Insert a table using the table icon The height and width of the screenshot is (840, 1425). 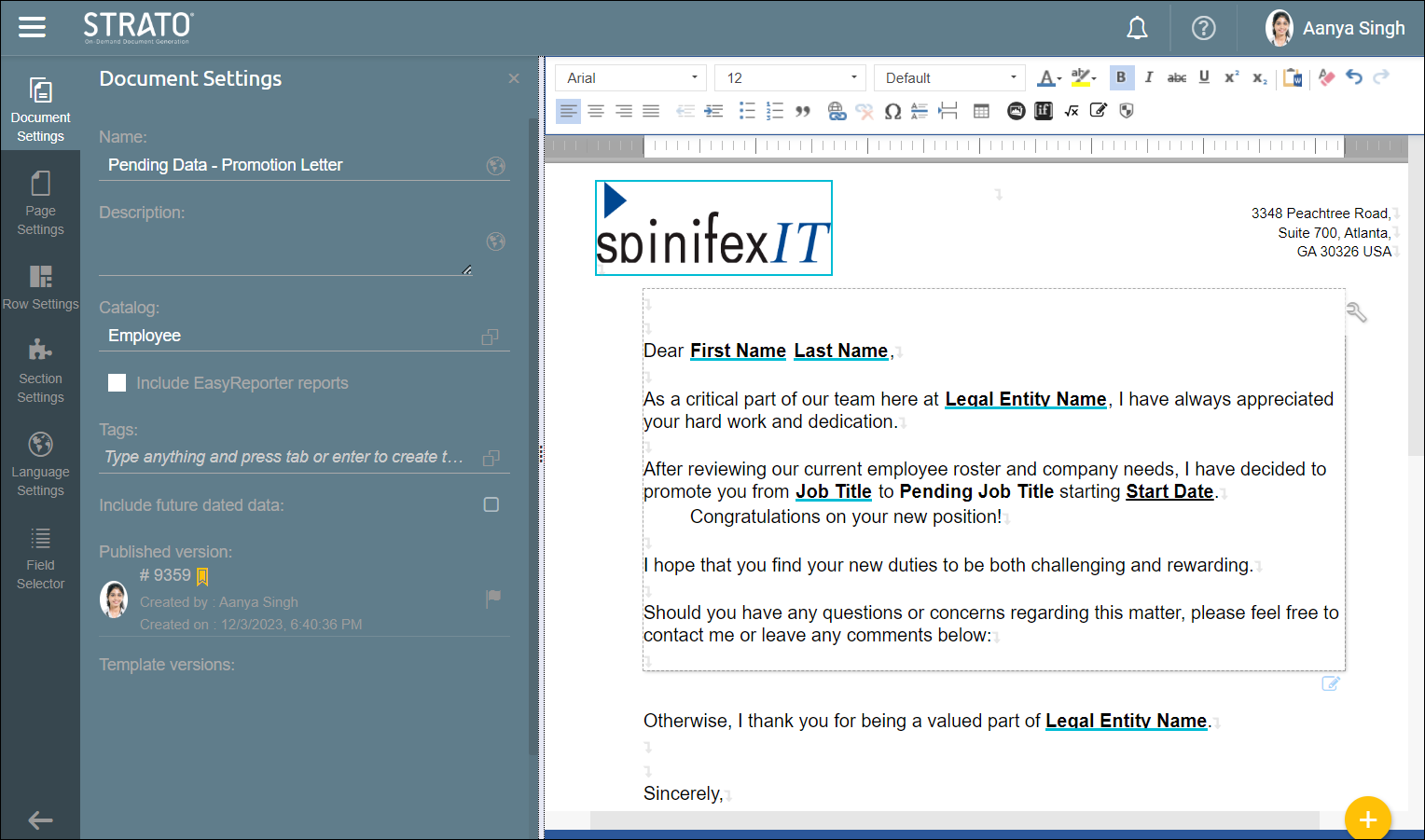(981, 111)
